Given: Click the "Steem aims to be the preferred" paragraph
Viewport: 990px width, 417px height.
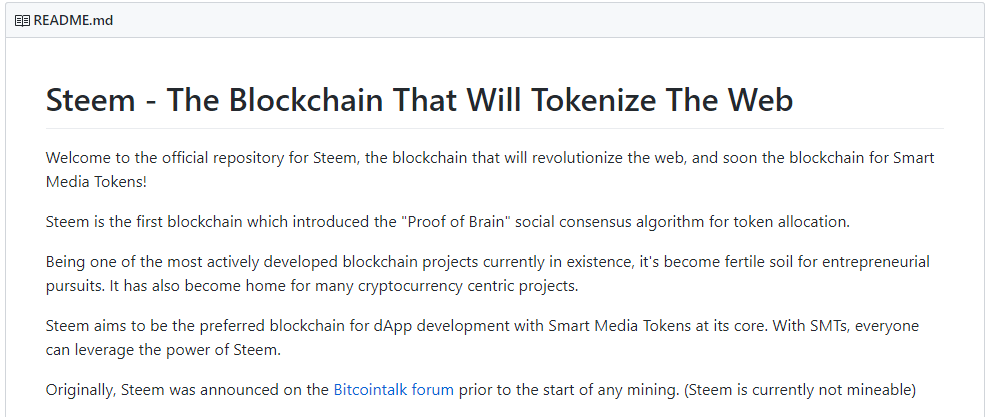Looking at the screenshot, I should [482, 338].
